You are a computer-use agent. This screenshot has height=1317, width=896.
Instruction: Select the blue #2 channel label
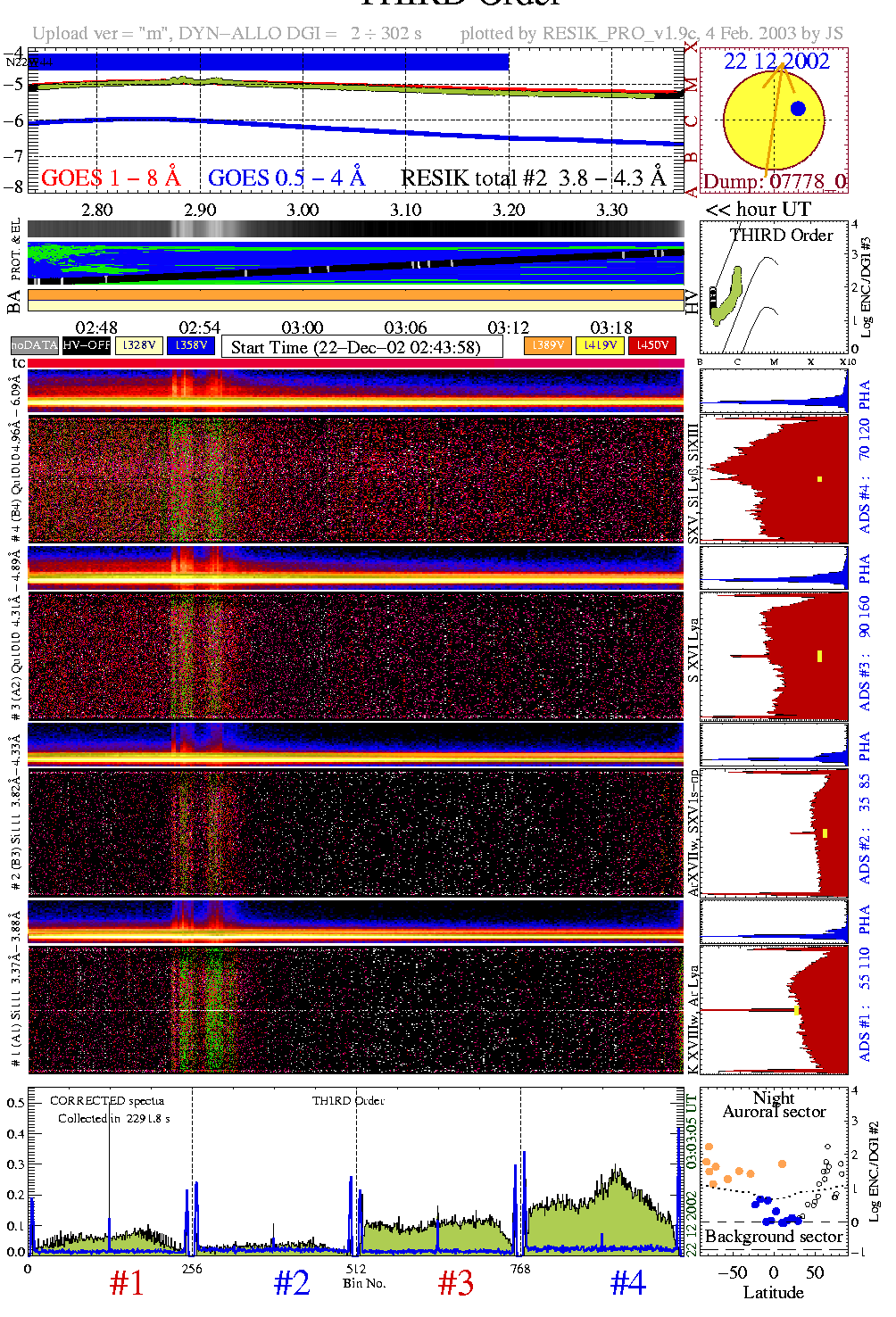tap(292, 1283)
